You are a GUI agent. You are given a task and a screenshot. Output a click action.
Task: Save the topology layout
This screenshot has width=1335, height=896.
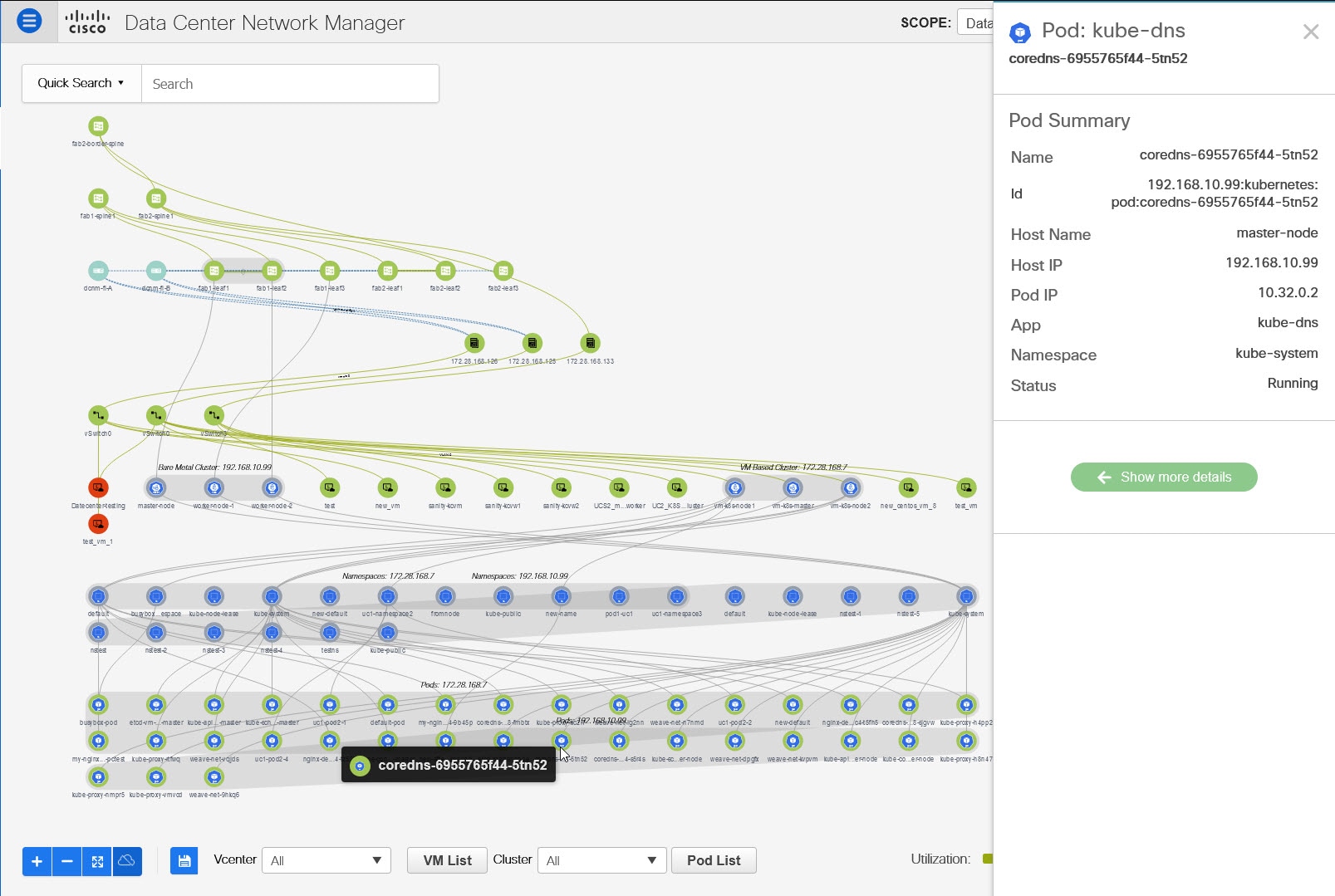[x=184, y=861]
